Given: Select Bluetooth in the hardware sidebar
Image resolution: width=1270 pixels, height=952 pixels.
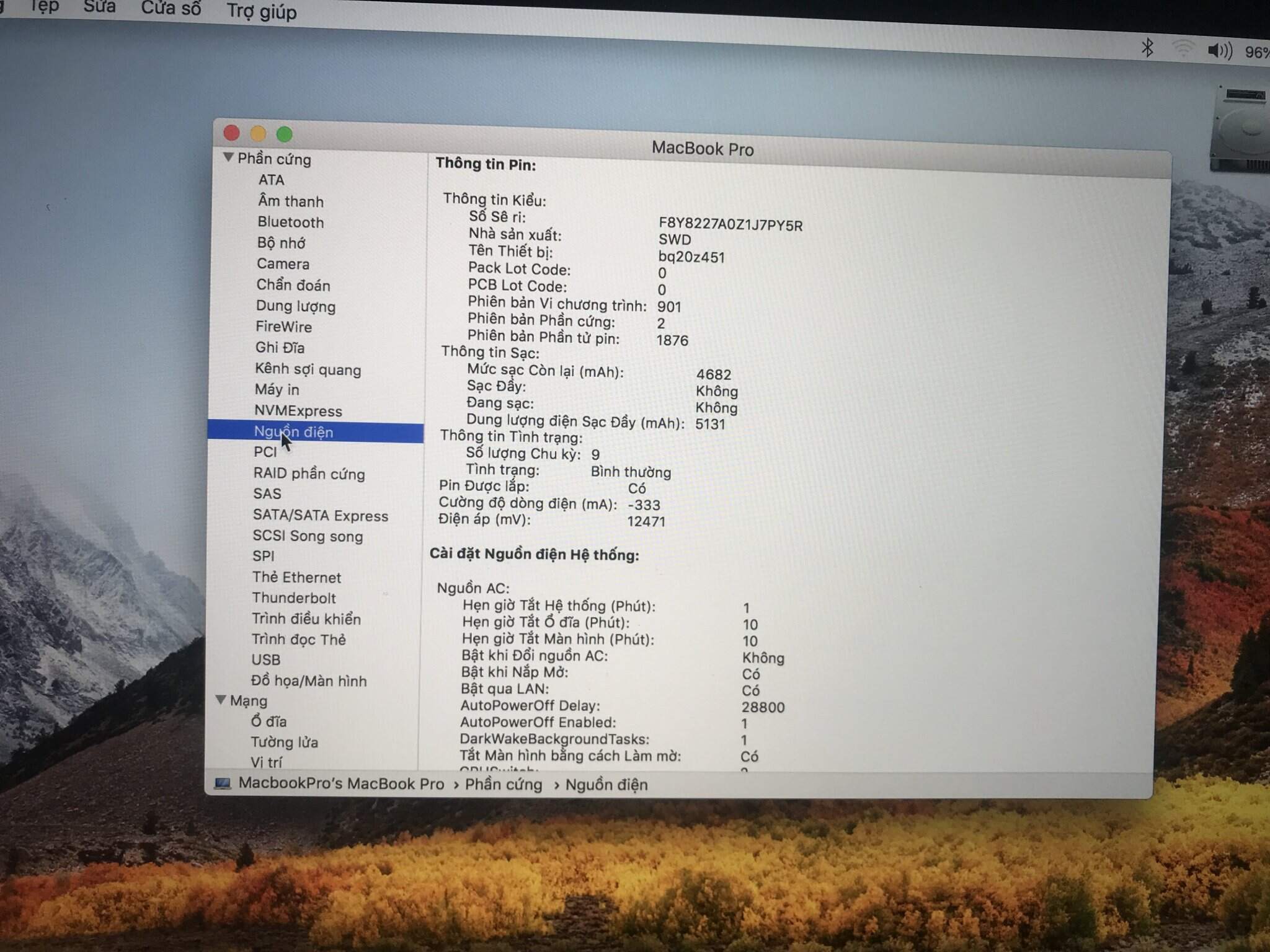Looking at the screenshot, I should tap(290, 222).
